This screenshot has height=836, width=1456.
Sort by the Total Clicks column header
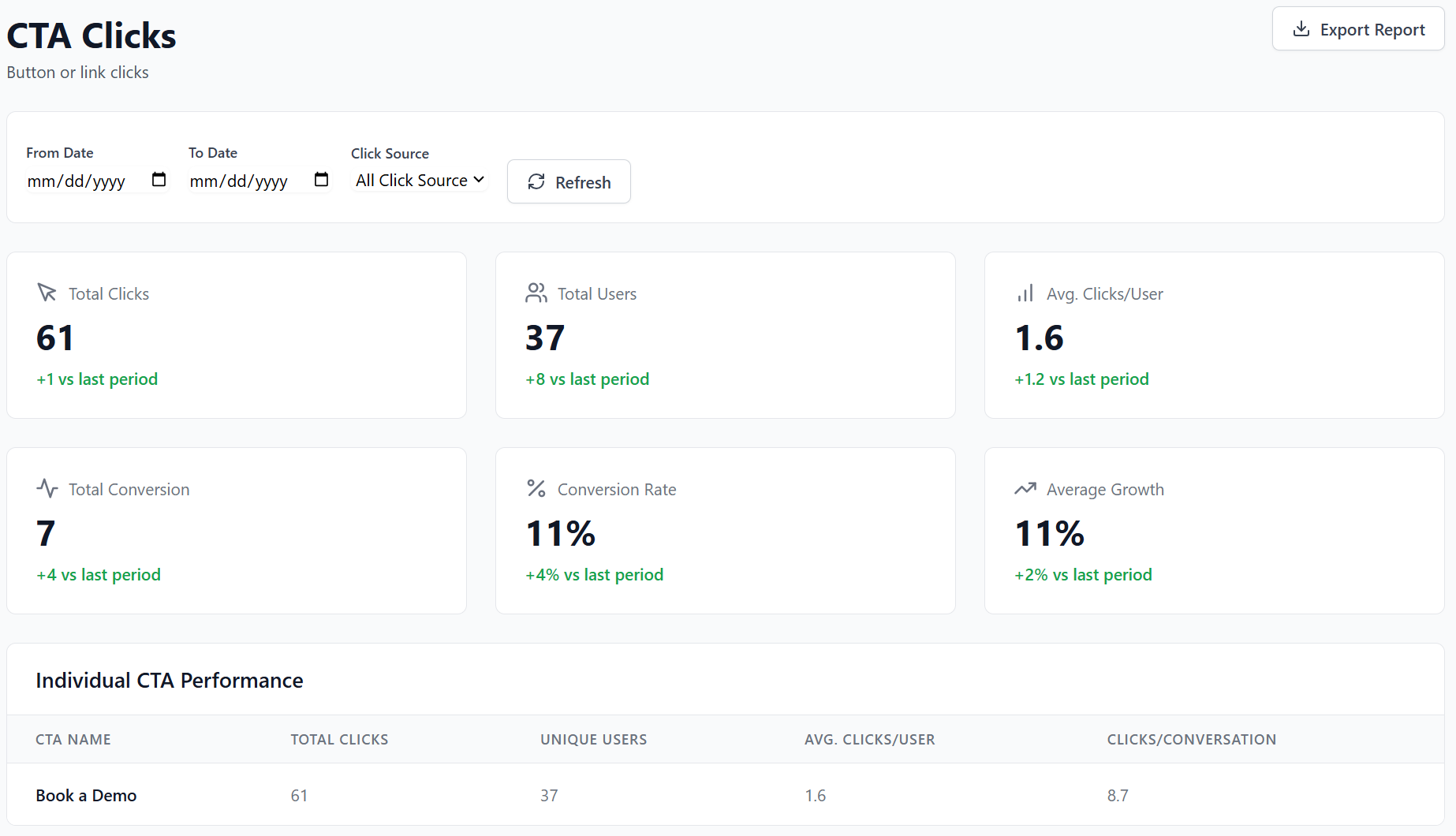[339, 740]
